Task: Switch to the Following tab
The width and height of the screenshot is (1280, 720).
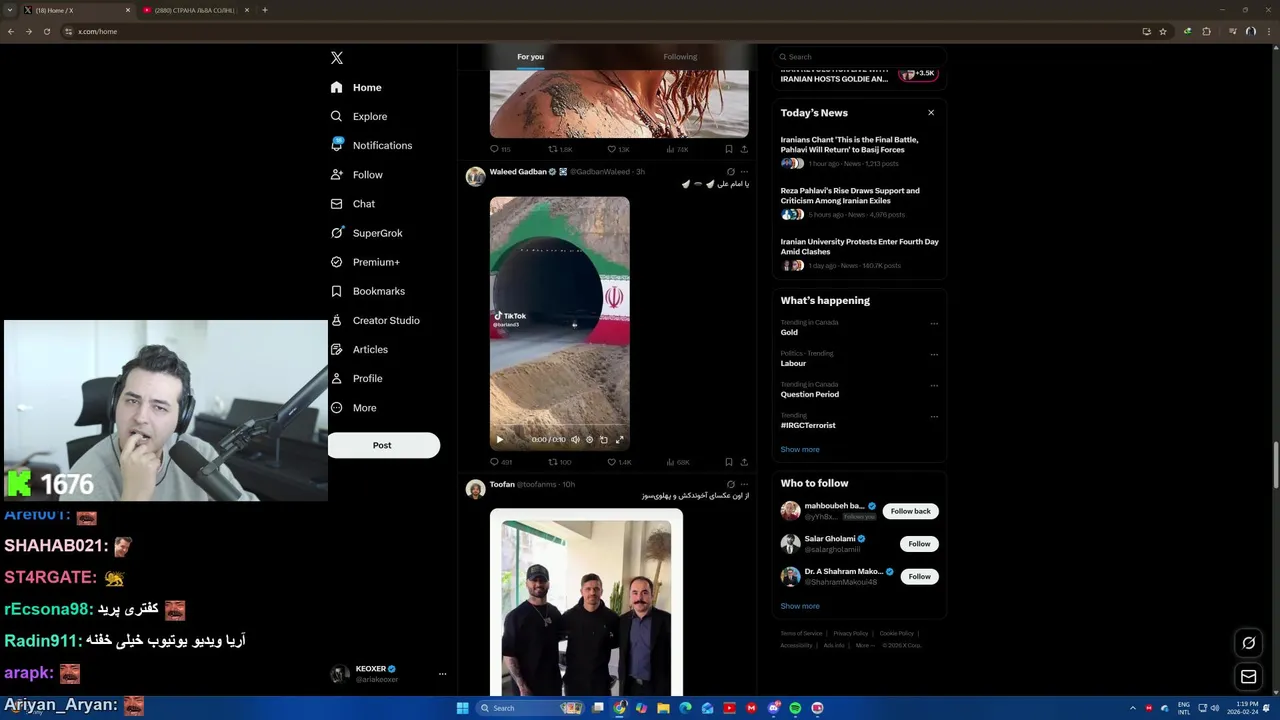Action: click(x=680, y=57)
